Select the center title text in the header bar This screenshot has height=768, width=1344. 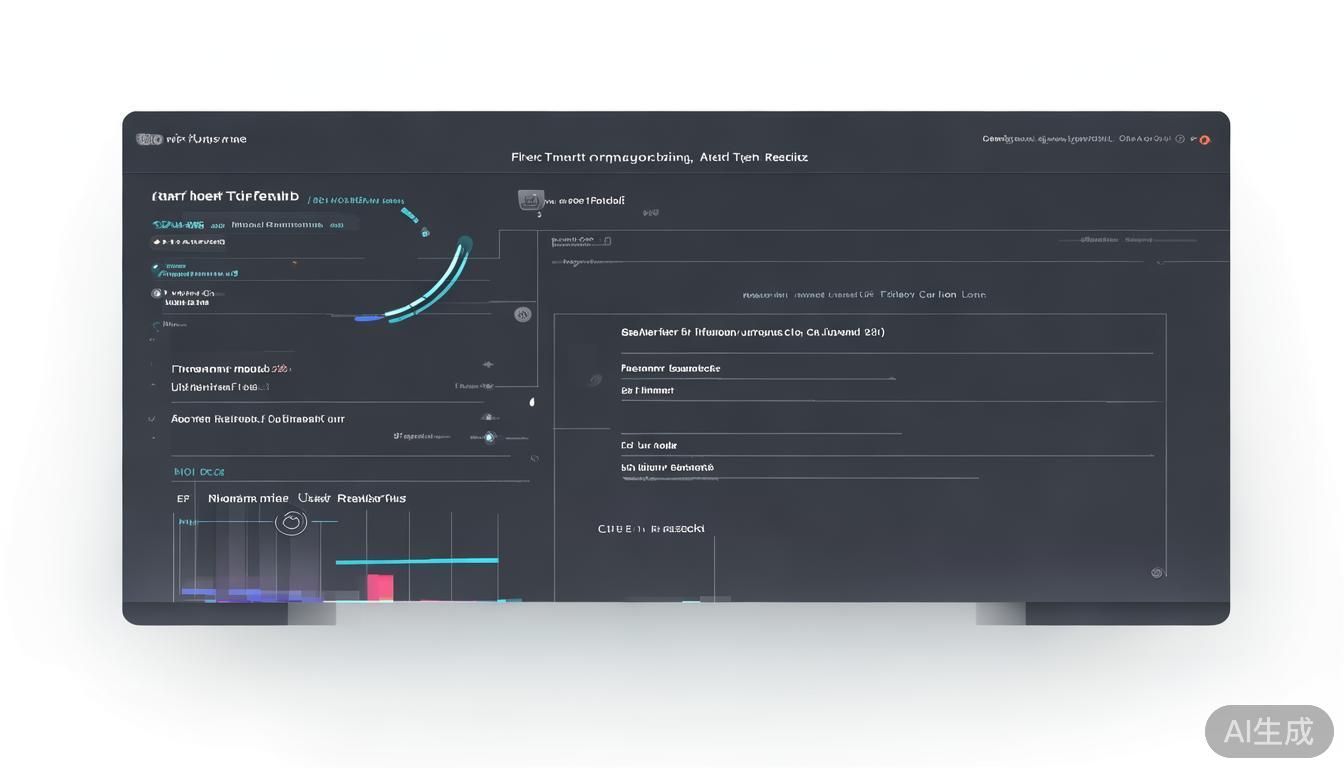659,157
